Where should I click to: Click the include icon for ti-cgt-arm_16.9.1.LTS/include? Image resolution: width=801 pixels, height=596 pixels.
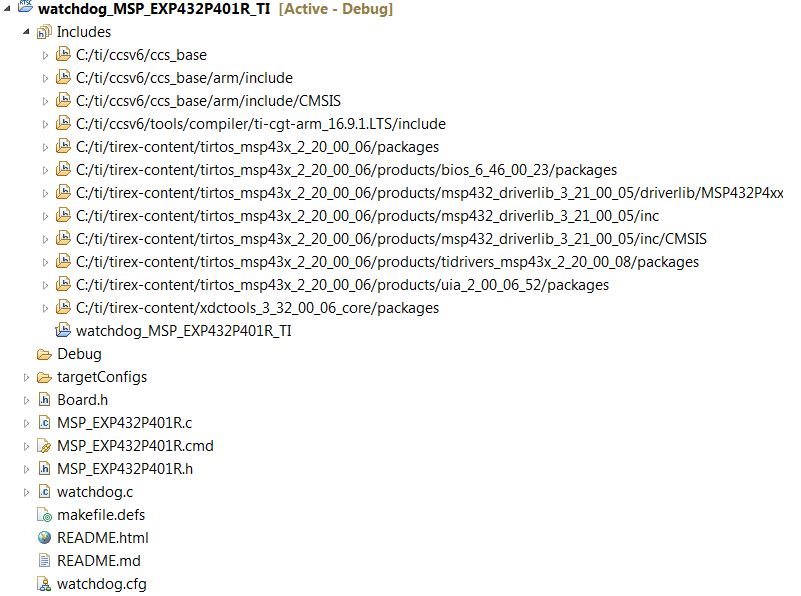(63, 123)
